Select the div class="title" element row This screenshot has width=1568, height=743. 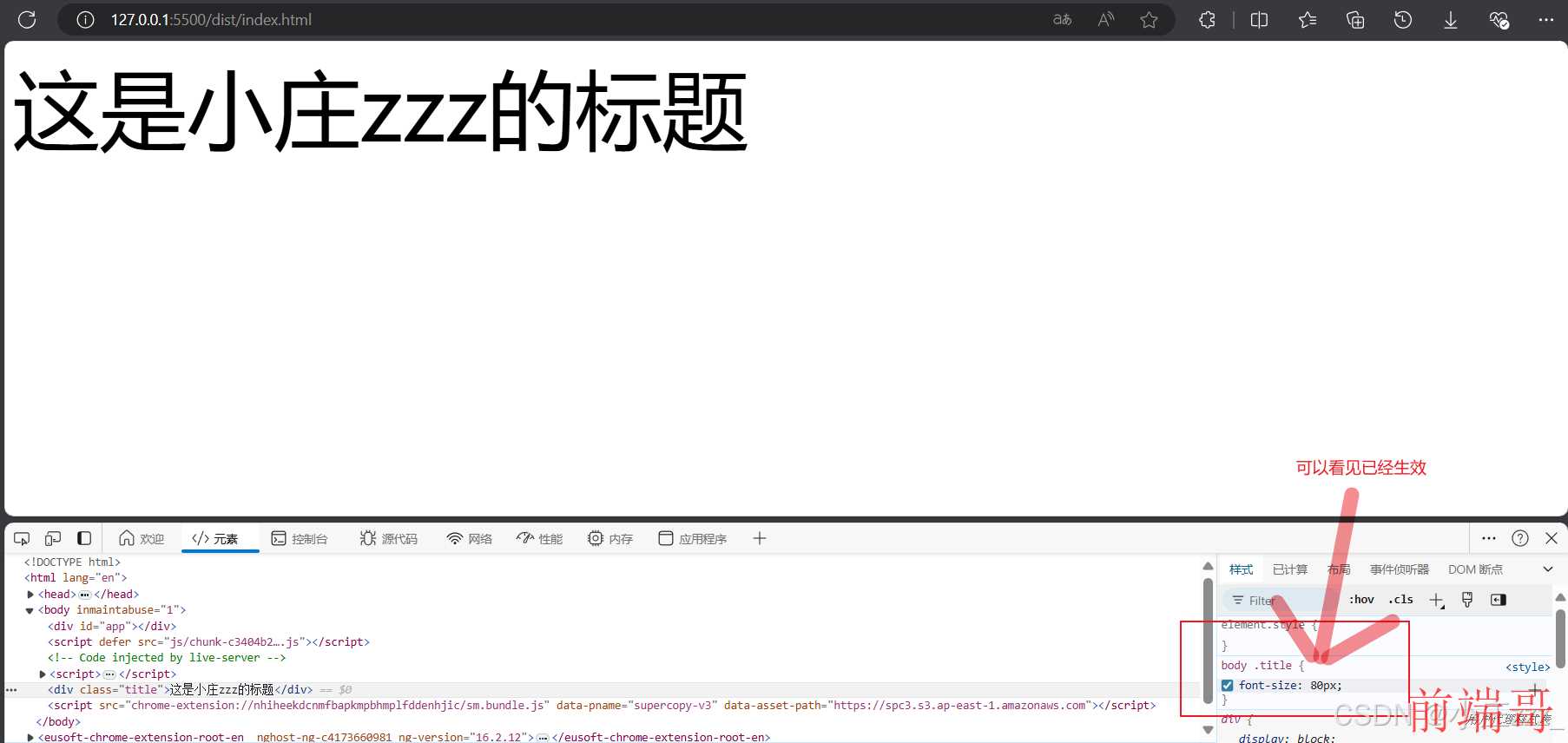click(x=601, y=690)
